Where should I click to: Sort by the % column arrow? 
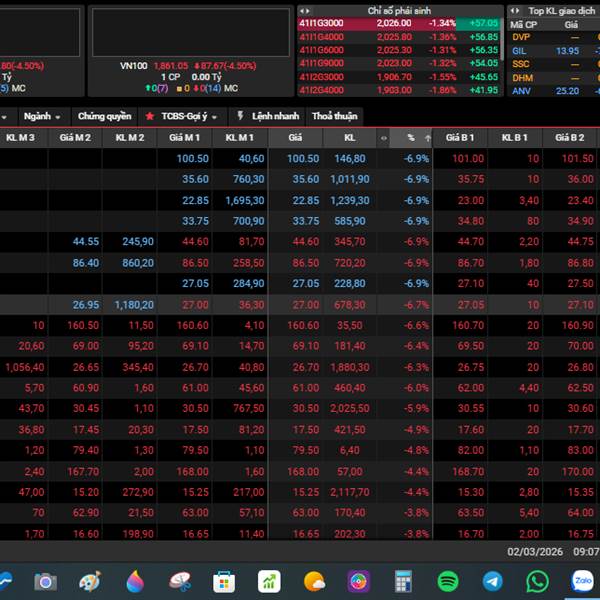pyautogui.click(x=428, y=137)
